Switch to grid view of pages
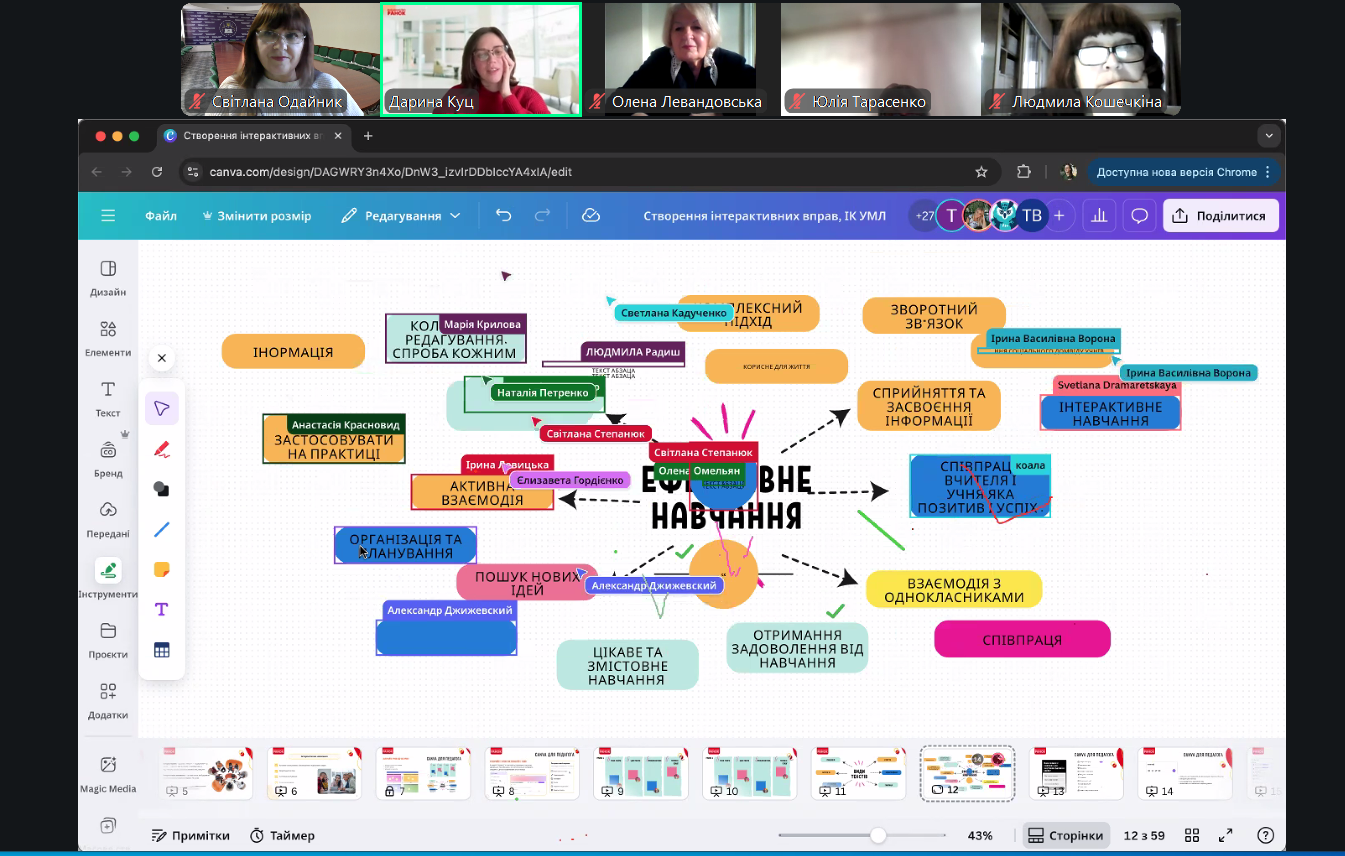Image resolution: width=1345 pixels, height=856 pixels. pyautogui.click(x=1192, y=835)
